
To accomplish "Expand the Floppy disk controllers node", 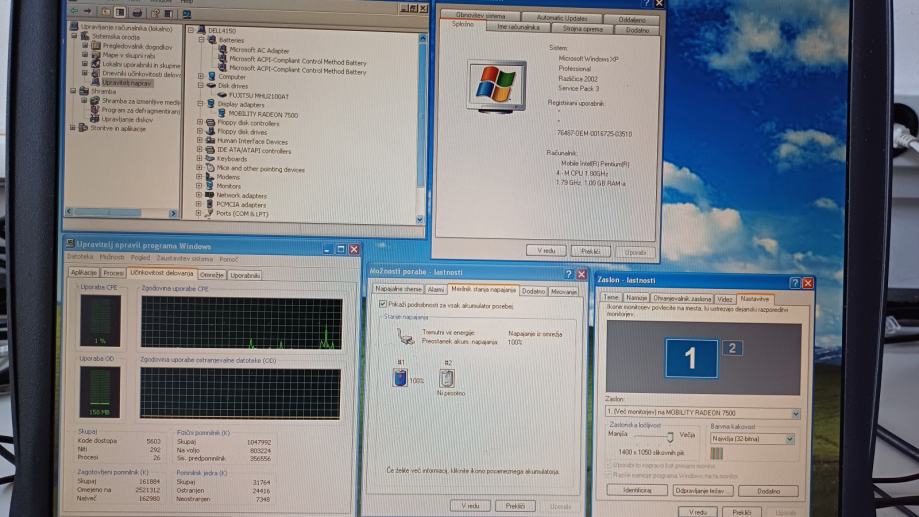I will point(200,123).
